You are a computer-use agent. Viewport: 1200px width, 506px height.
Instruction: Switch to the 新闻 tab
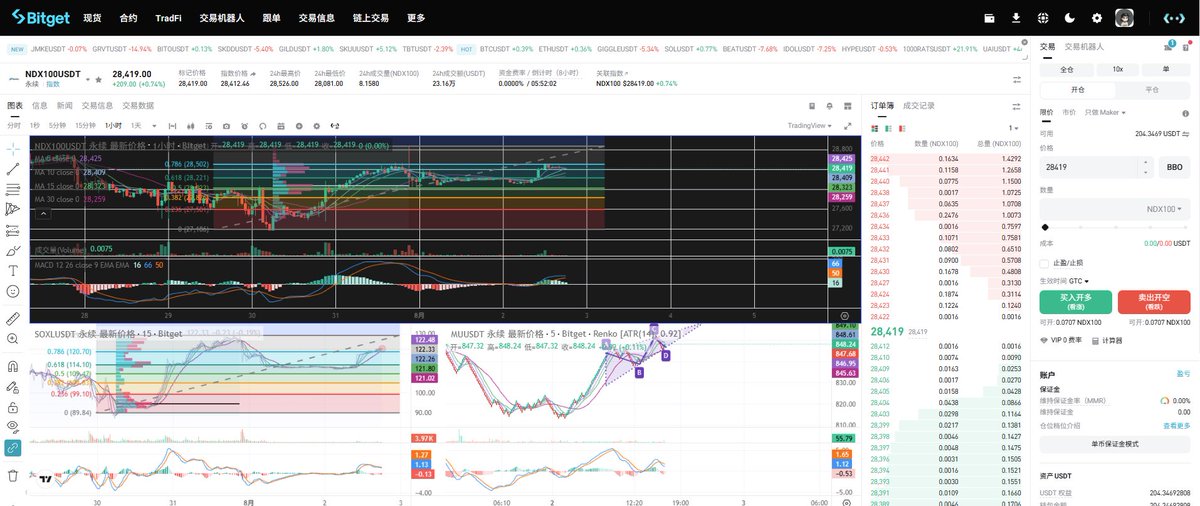pyautogui.click(x=65, y=105)
